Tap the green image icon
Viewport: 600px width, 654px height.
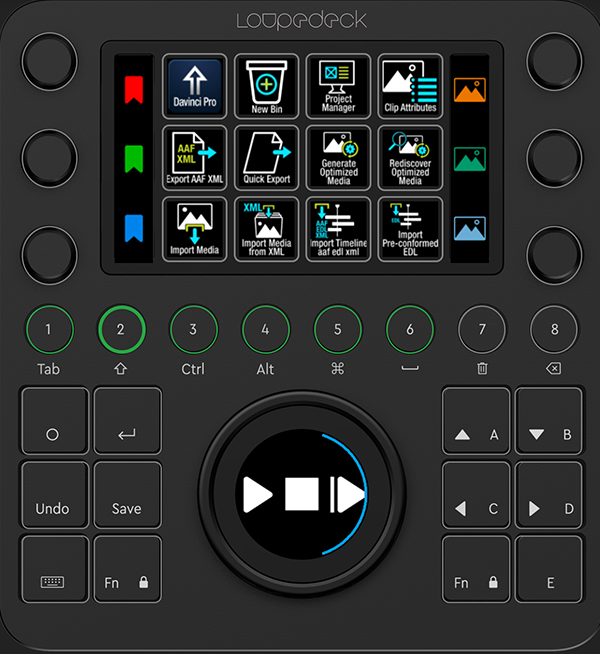pos(469,159)
